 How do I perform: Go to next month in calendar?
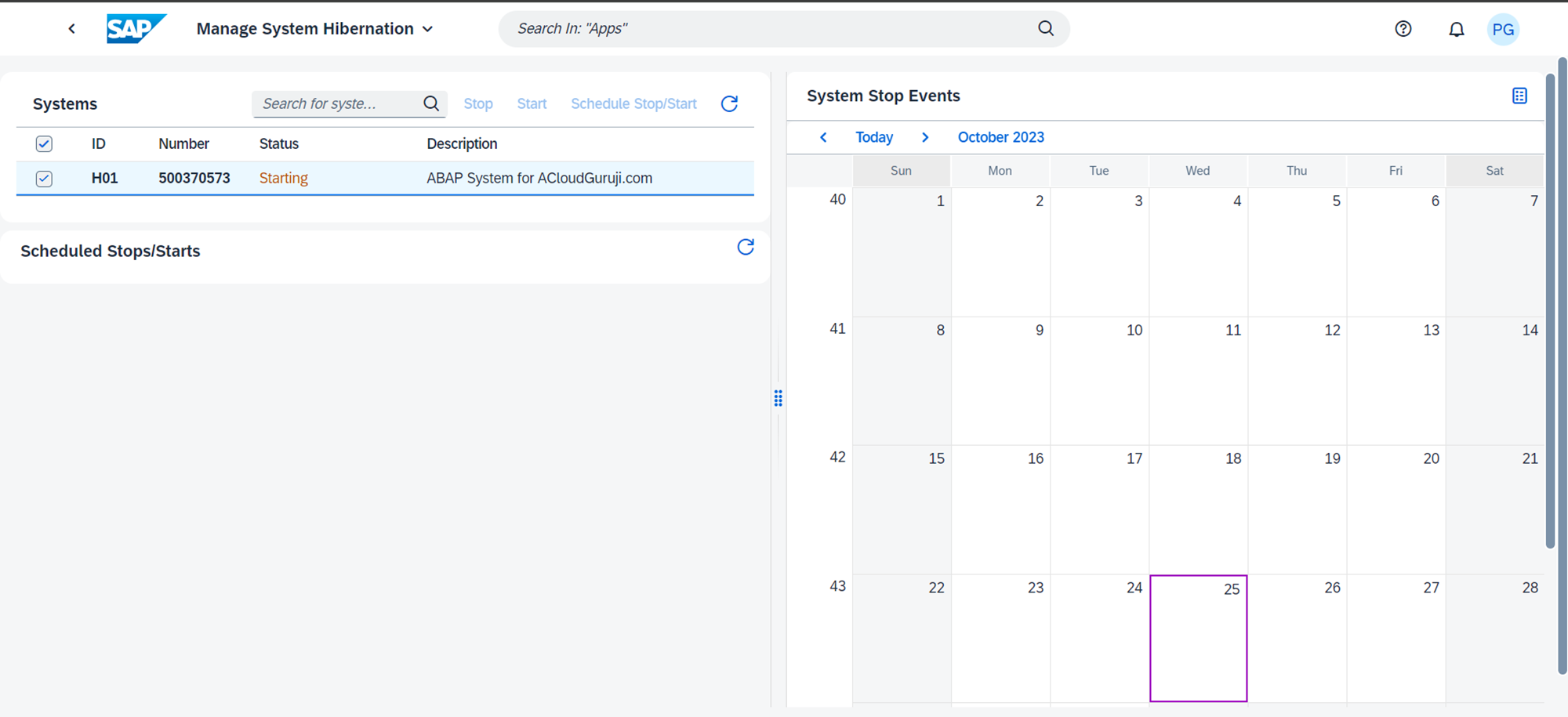pos(925,137)
